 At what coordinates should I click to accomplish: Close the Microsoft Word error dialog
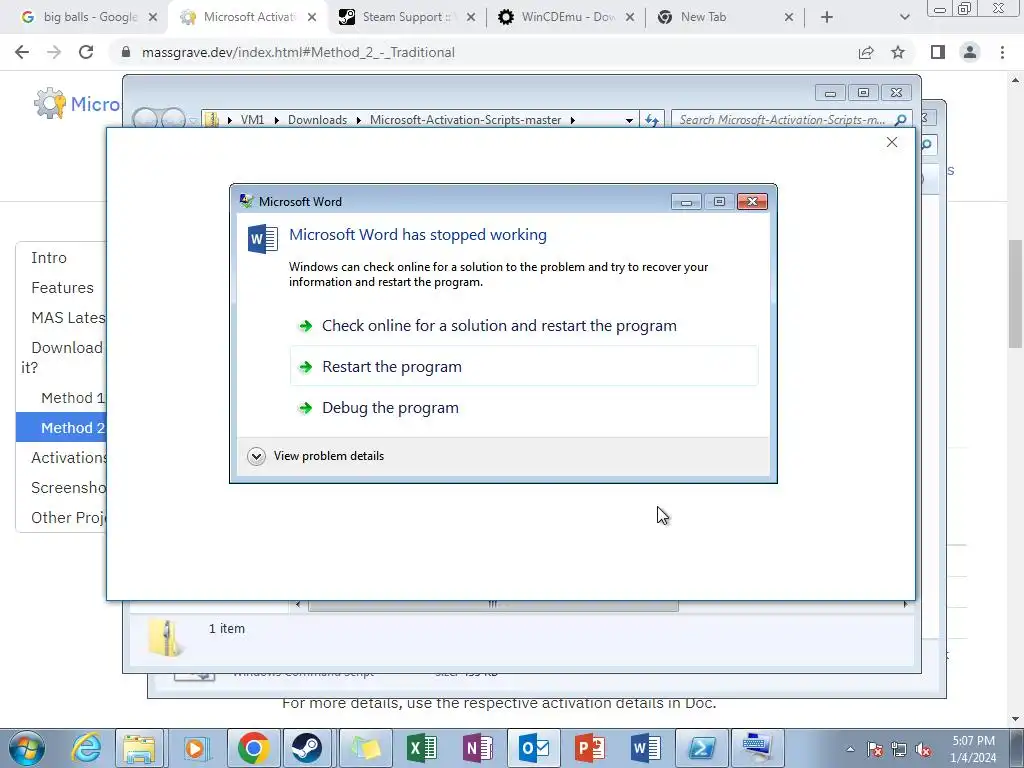(x=752, y=202)
